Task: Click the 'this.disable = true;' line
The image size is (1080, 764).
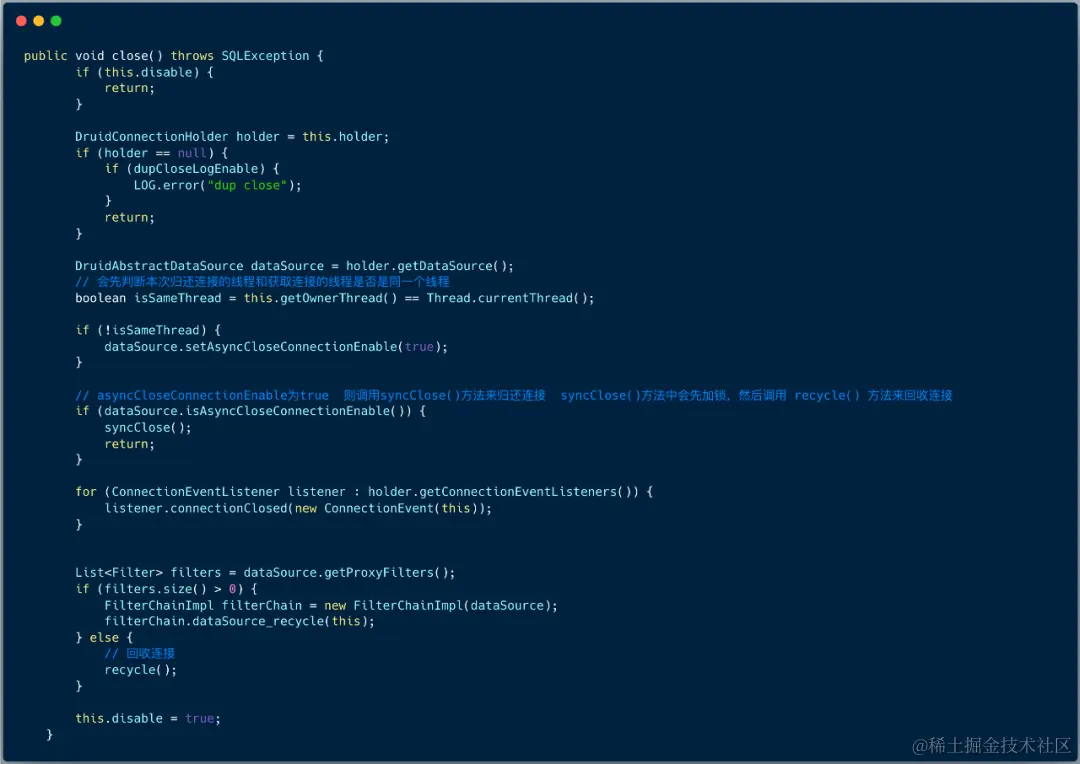Action: click(148, 719)
